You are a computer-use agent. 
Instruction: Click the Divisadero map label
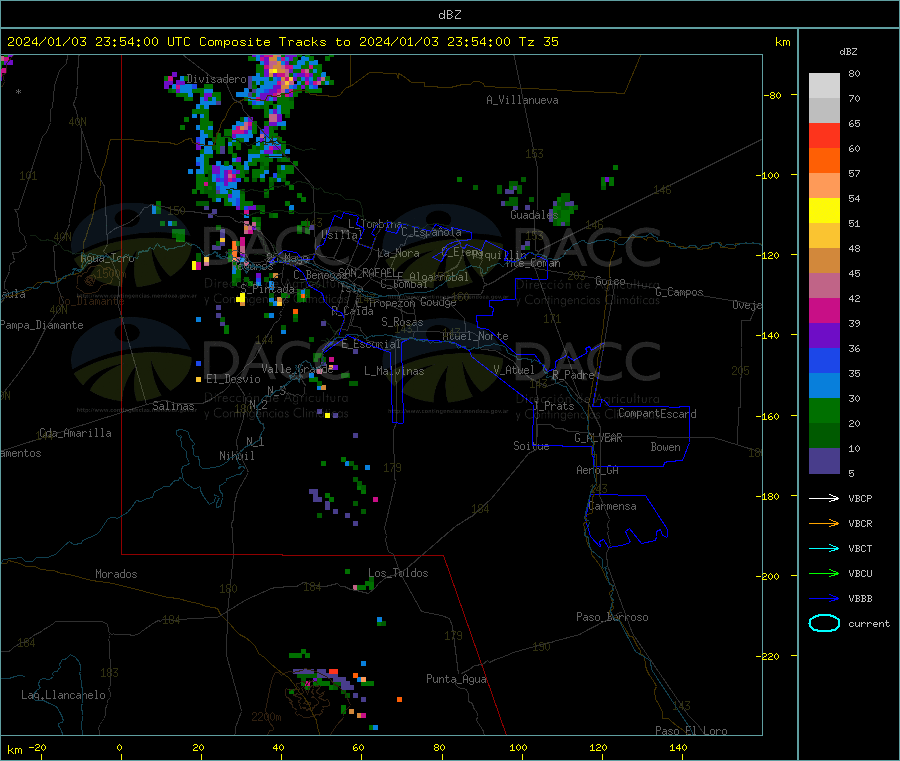pyautogui.click(x=216, y=79)
